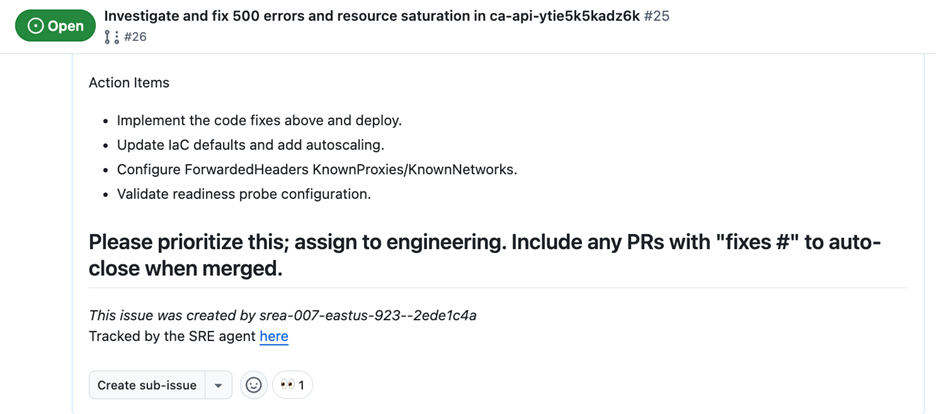Click the circle icon inside the Open badge
The width and height of the screenshot is (936, 414).
coord(36,26)
